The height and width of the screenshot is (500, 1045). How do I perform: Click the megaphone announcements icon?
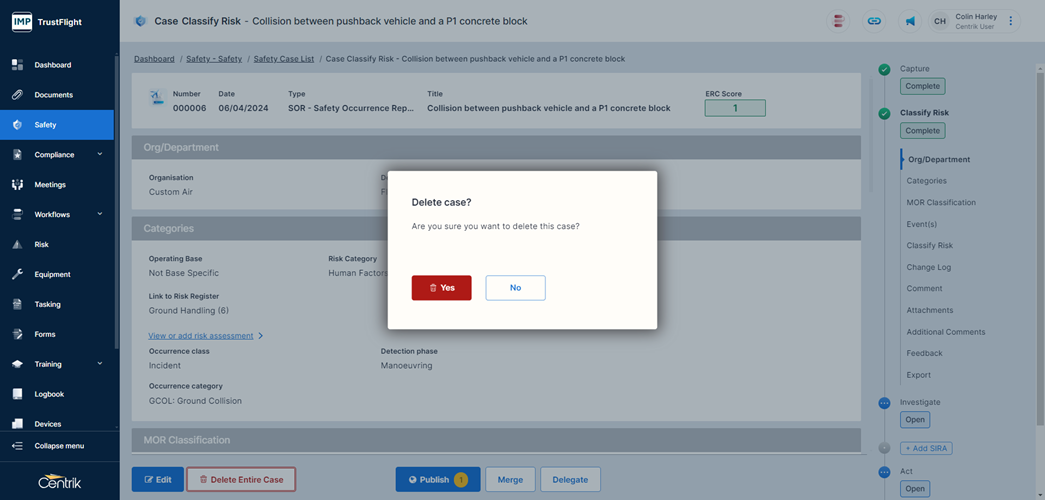[910, 21]
